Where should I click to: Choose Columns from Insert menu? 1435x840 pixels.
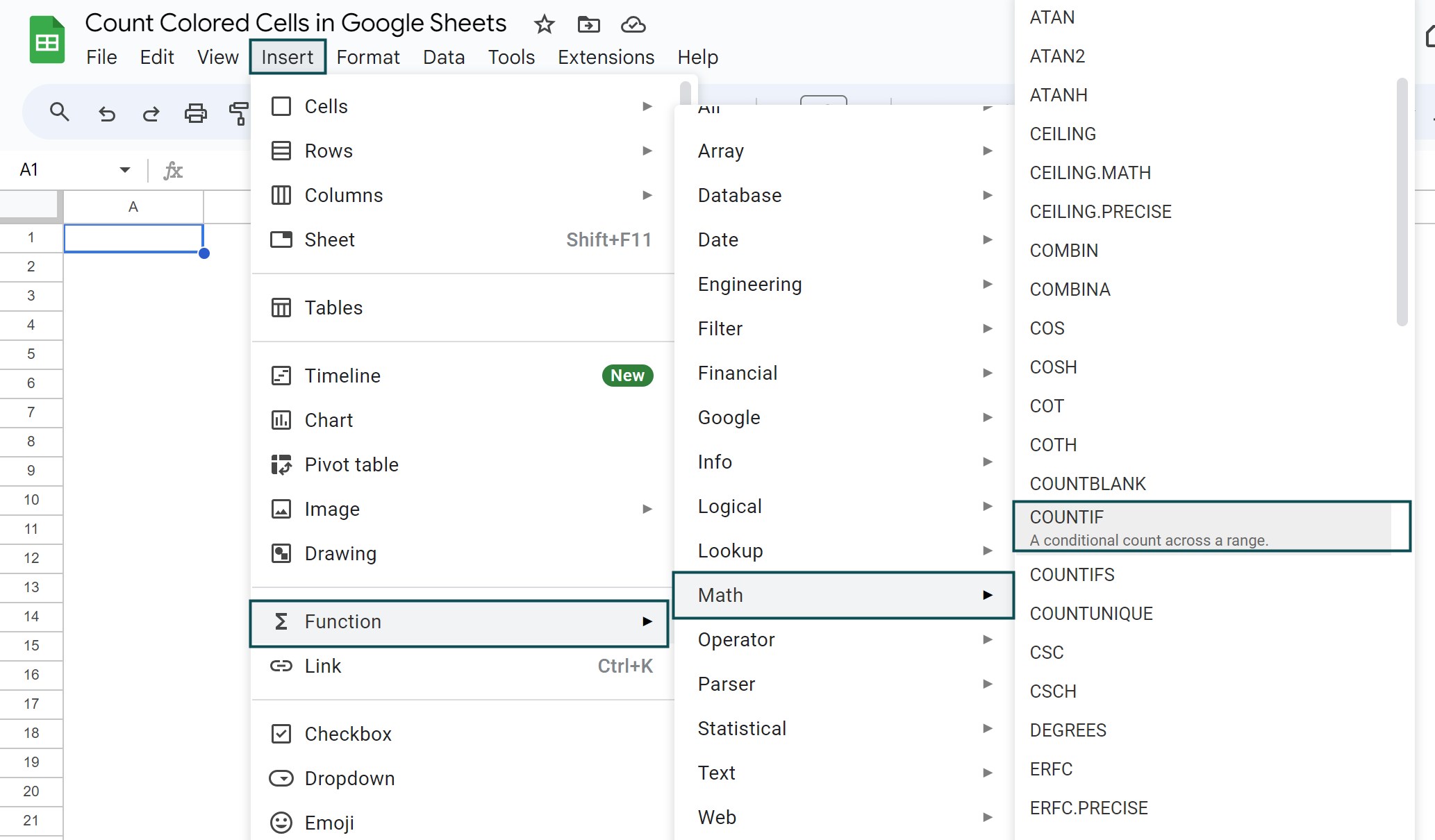462,195
